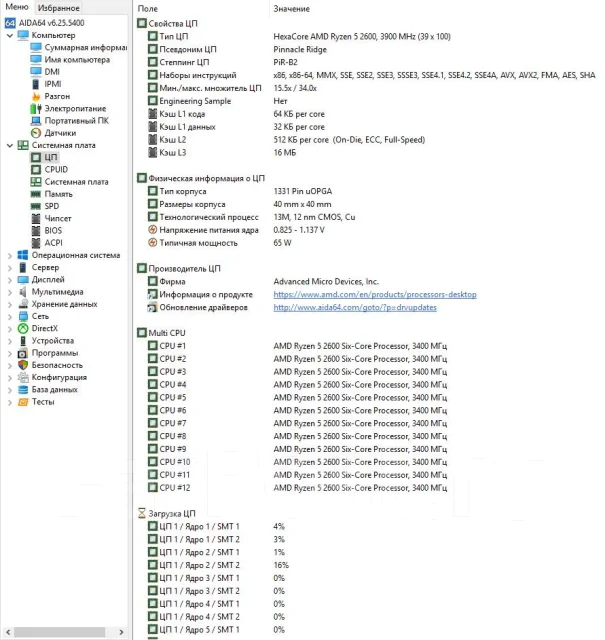Collapse the Системная плата tree node
Screen dimensions: 605x640
pos(10,146)
